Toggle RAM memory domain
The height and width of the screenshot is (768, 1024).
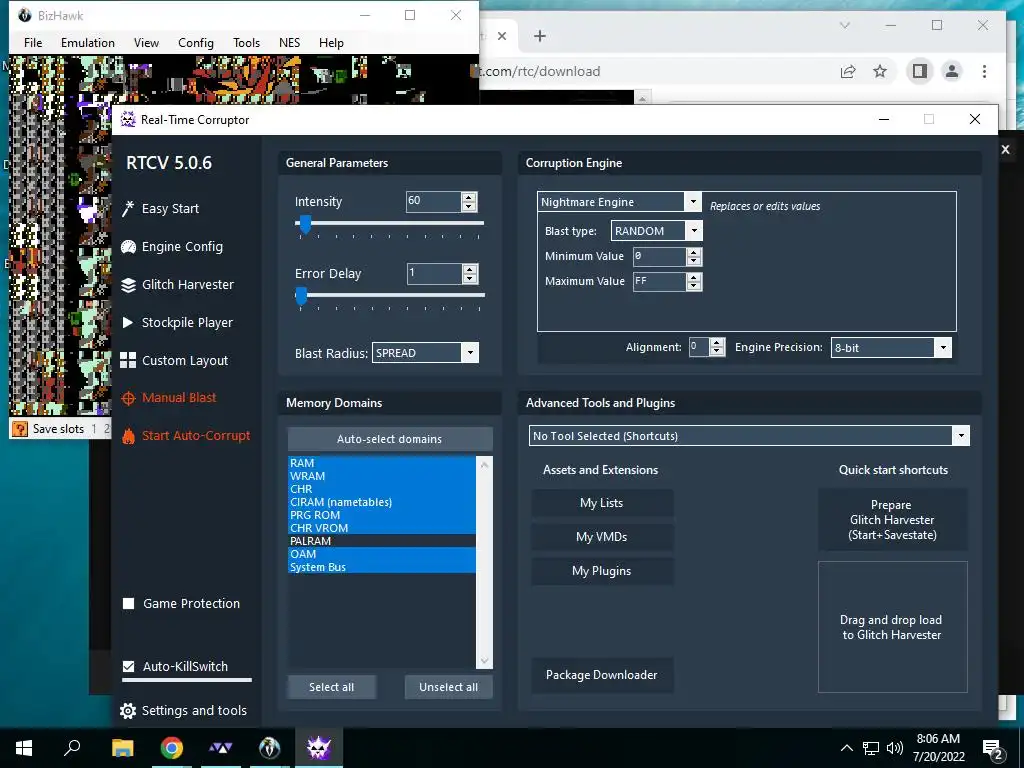point(382,462)
